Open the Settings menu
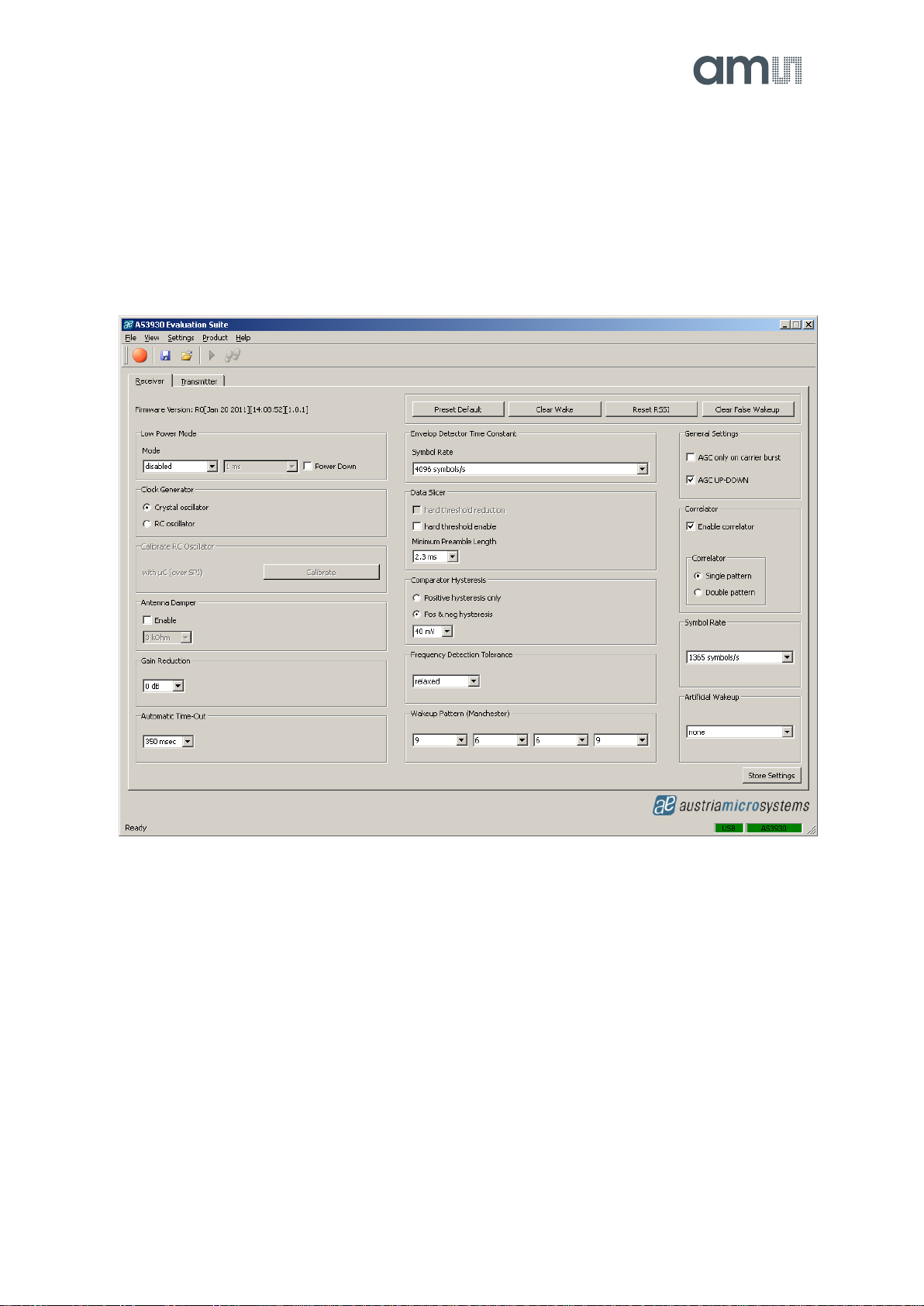This screenshot has height=1306, width=924. click(x=181, y=338)
